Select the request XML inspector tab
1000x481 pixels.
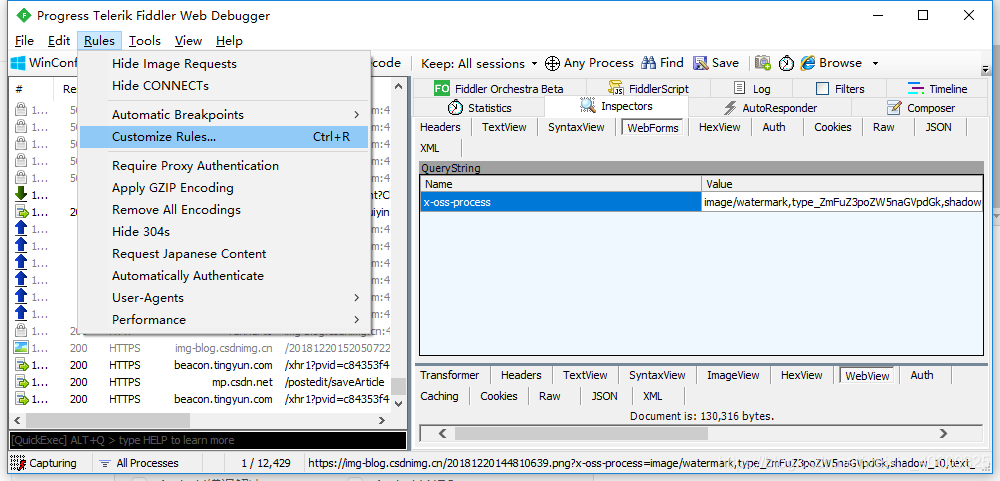(x=430, y=148)
